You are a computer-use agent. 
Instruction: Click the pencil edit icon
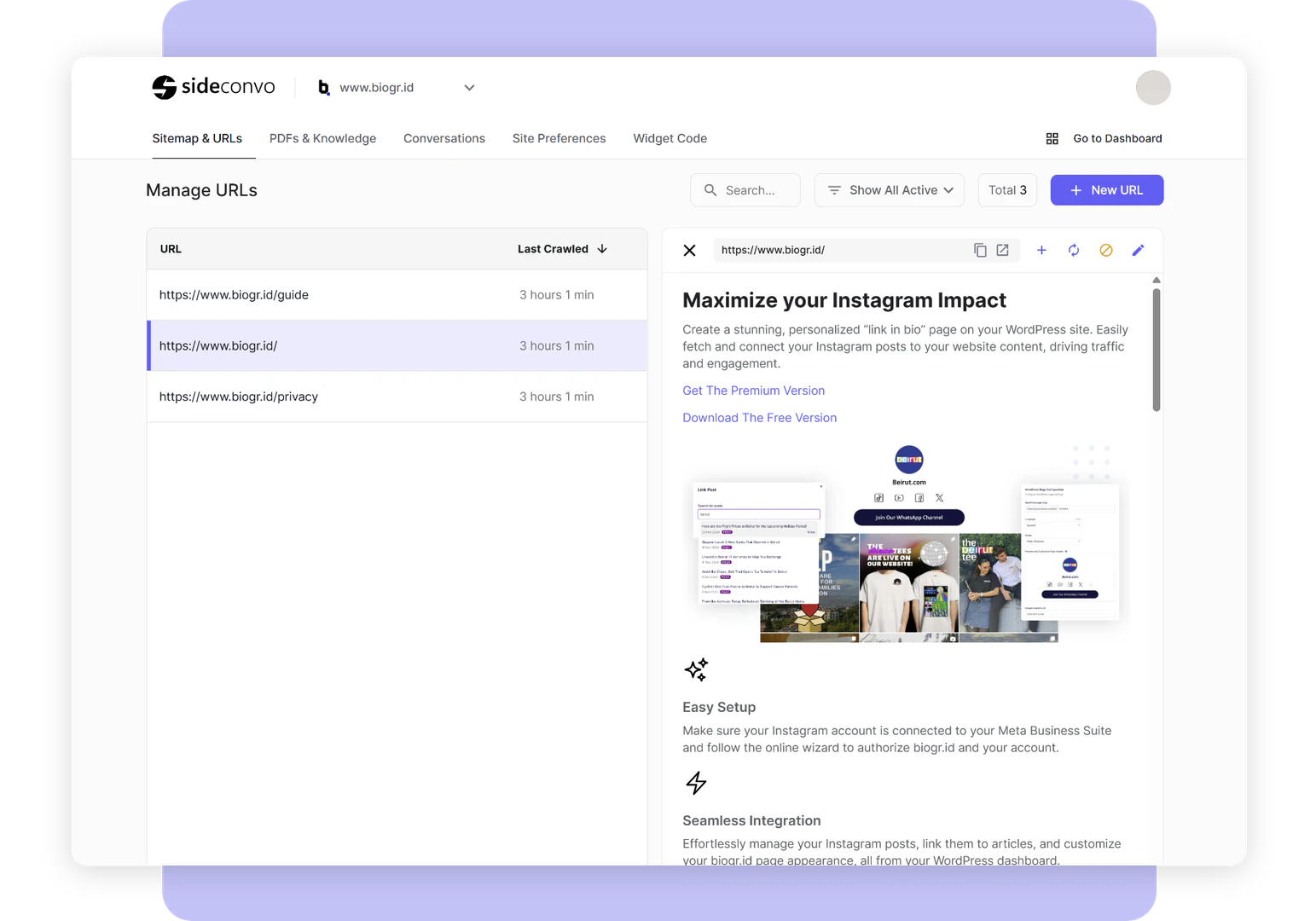[1138, 250]
